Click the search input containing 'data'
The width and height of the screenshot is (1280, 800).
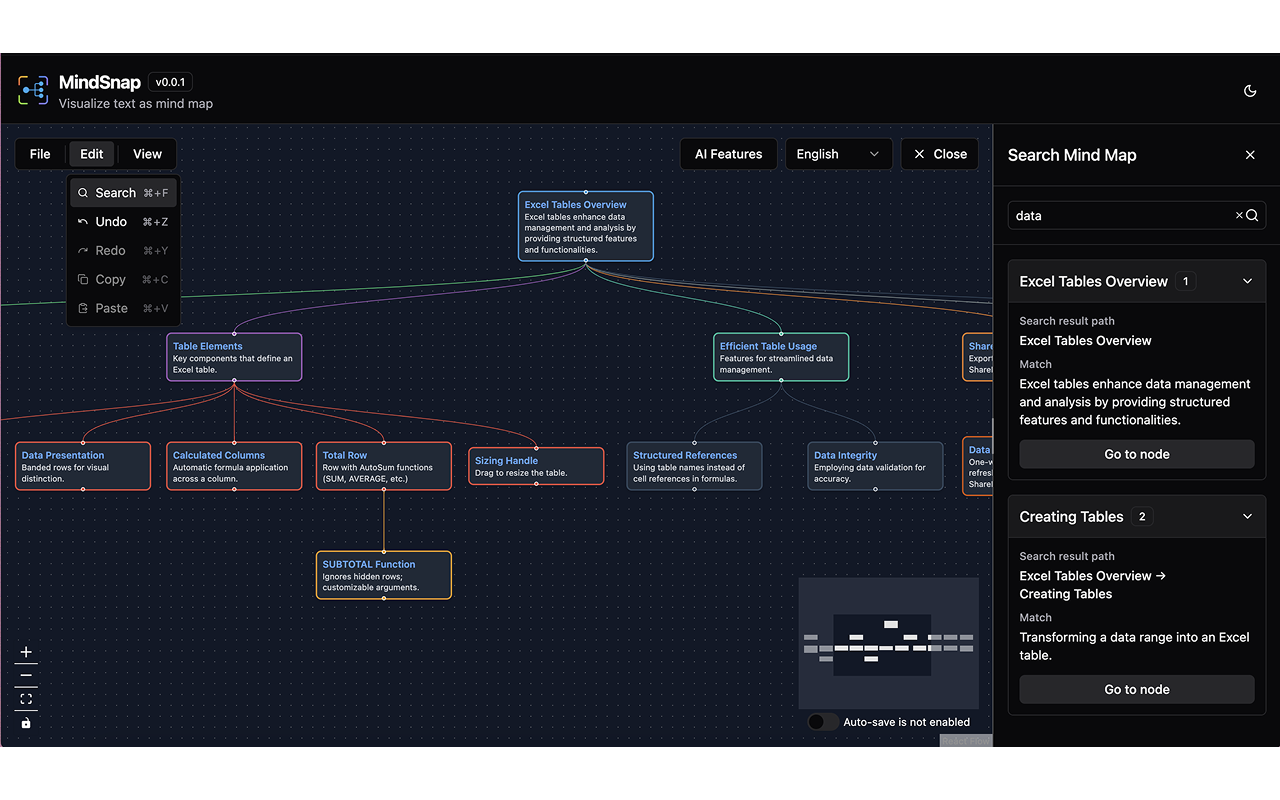coord(1110,215)
